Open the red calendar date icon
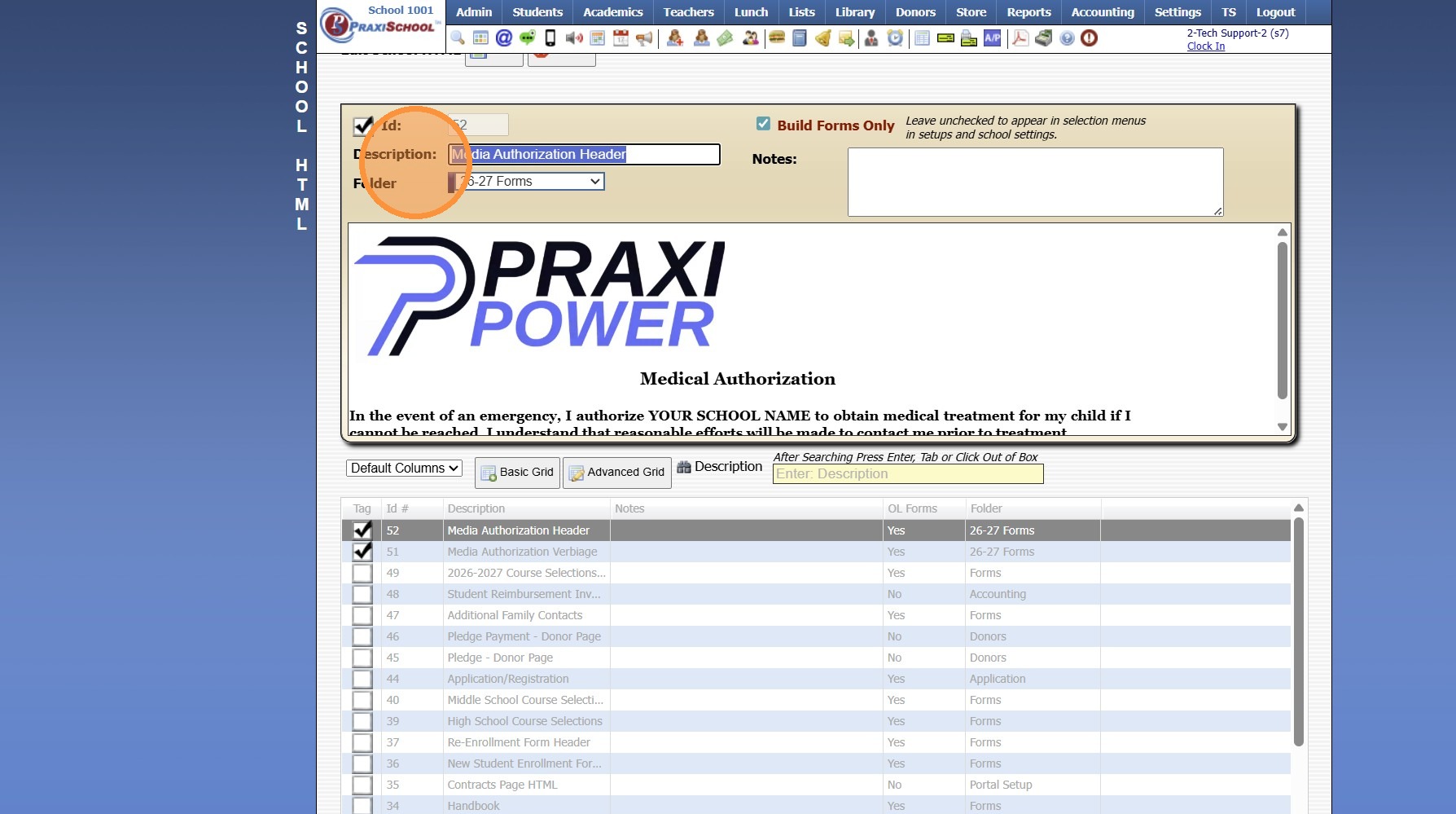Image resolution: width=1456 pixels, height=814 pixels. click(621, 38)
